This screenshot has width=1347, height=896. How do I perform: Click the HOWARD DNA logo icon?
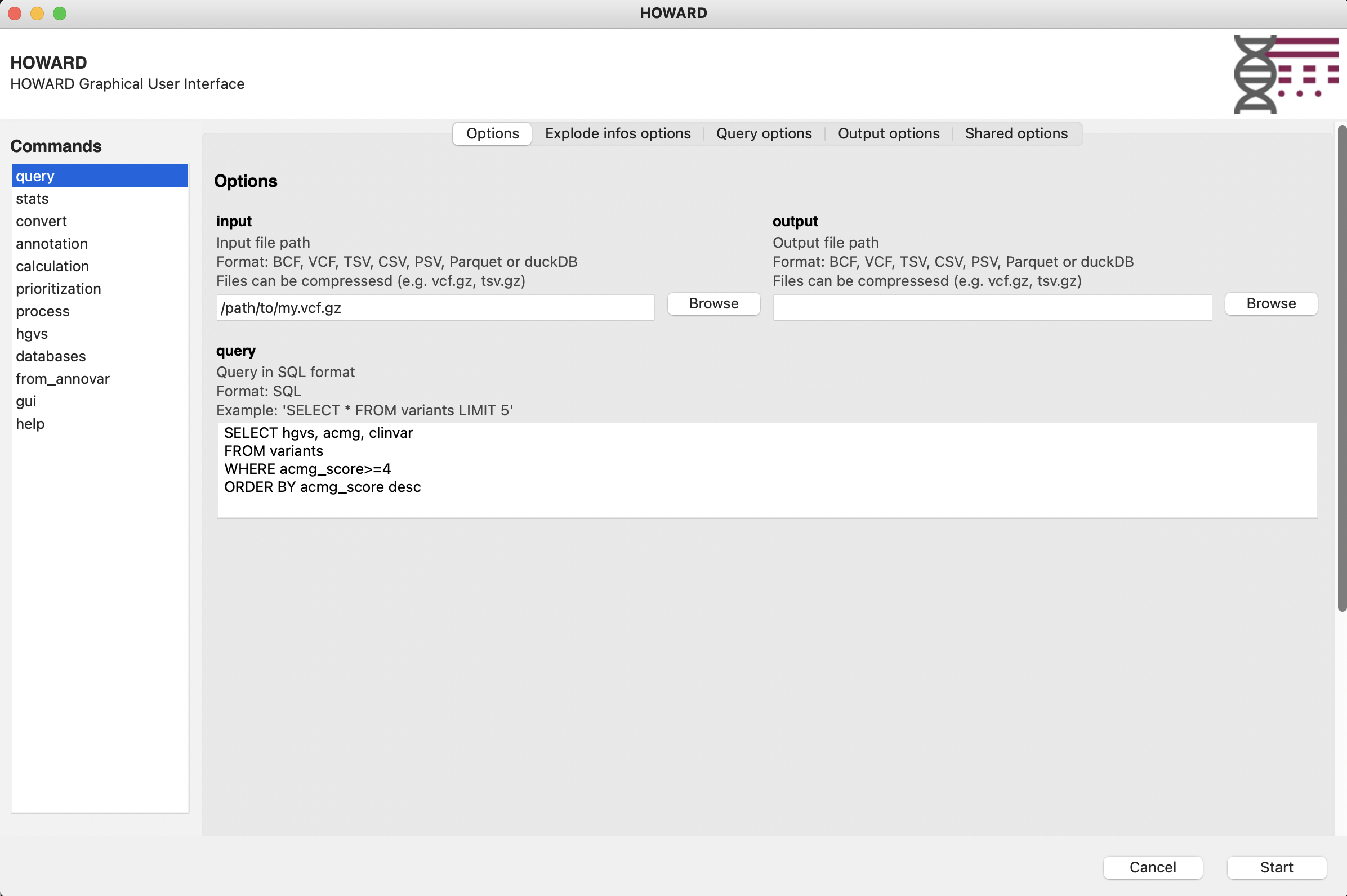click(1286, 74)
